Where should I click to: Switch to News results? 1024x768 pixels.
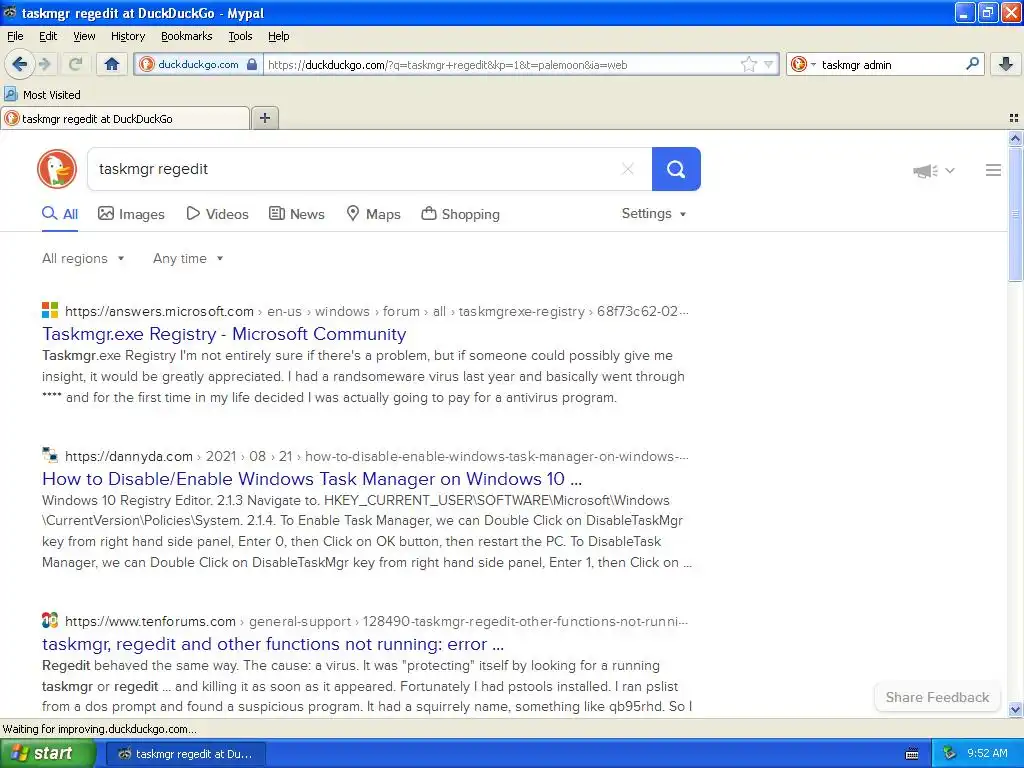click(x=297, y=214)
